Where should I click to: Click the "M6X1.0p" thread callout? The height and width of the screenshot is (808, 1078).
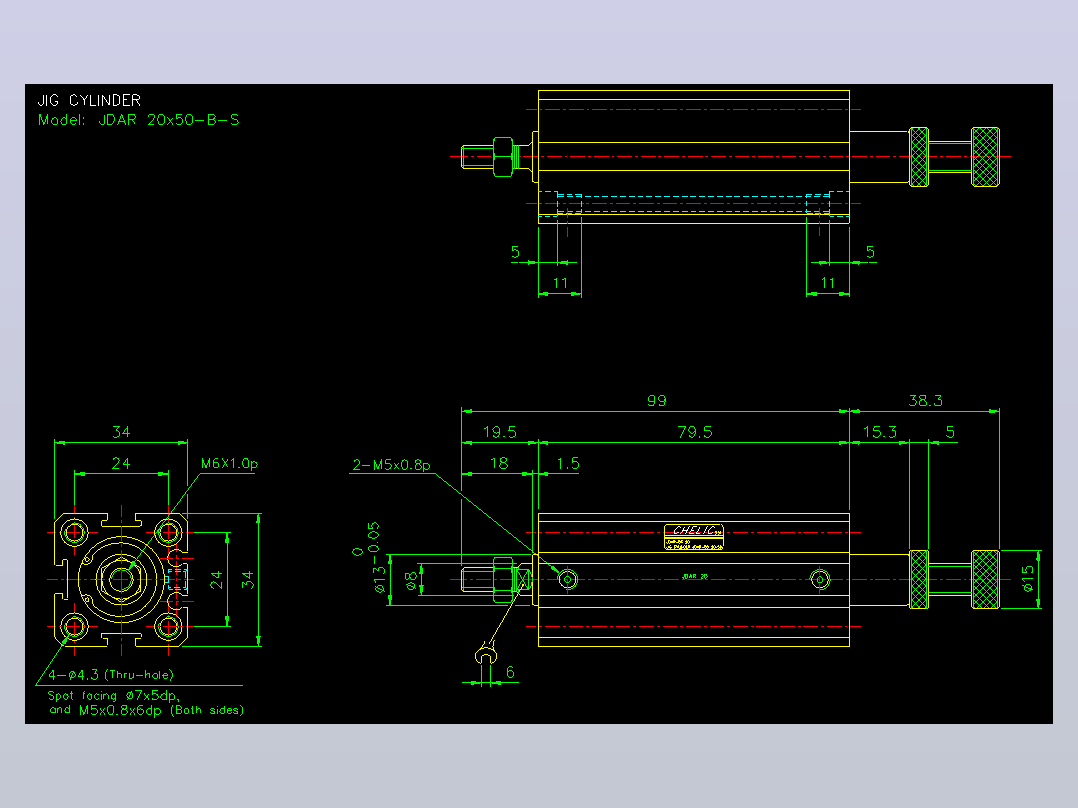click(229, 463)
